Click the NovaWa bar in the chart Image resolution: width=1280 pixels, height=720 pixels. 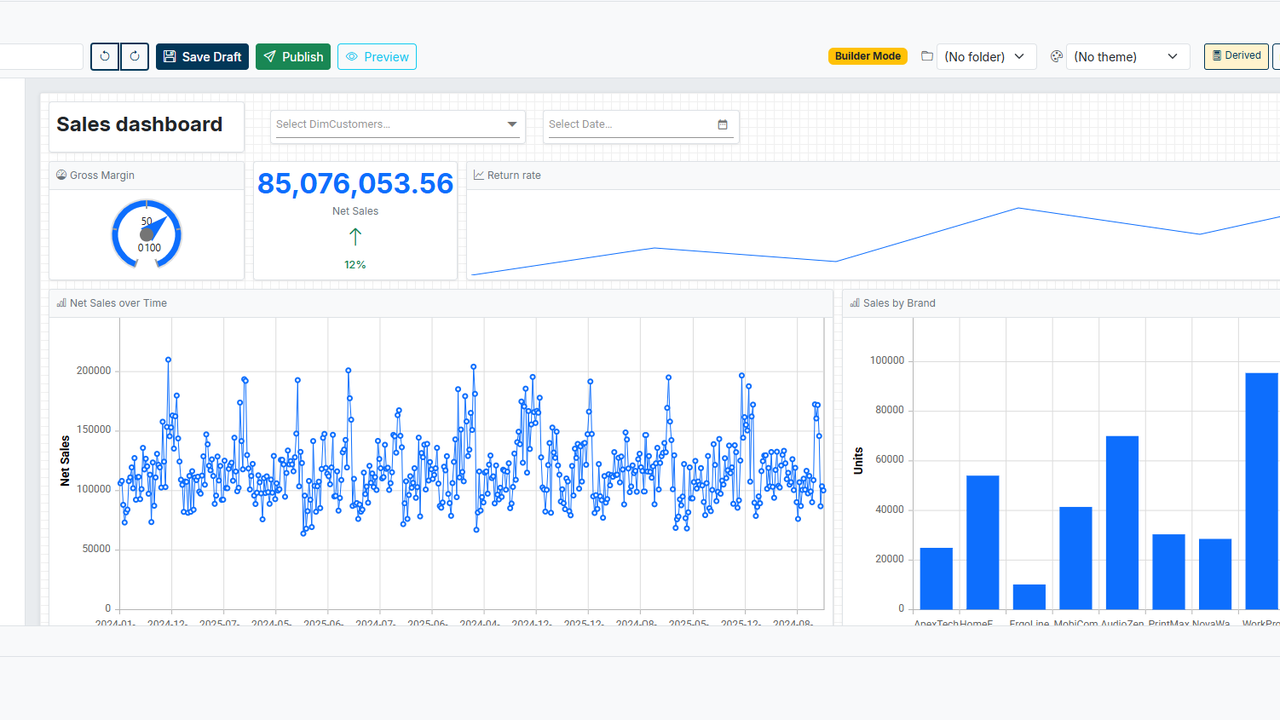[1215, 574]
